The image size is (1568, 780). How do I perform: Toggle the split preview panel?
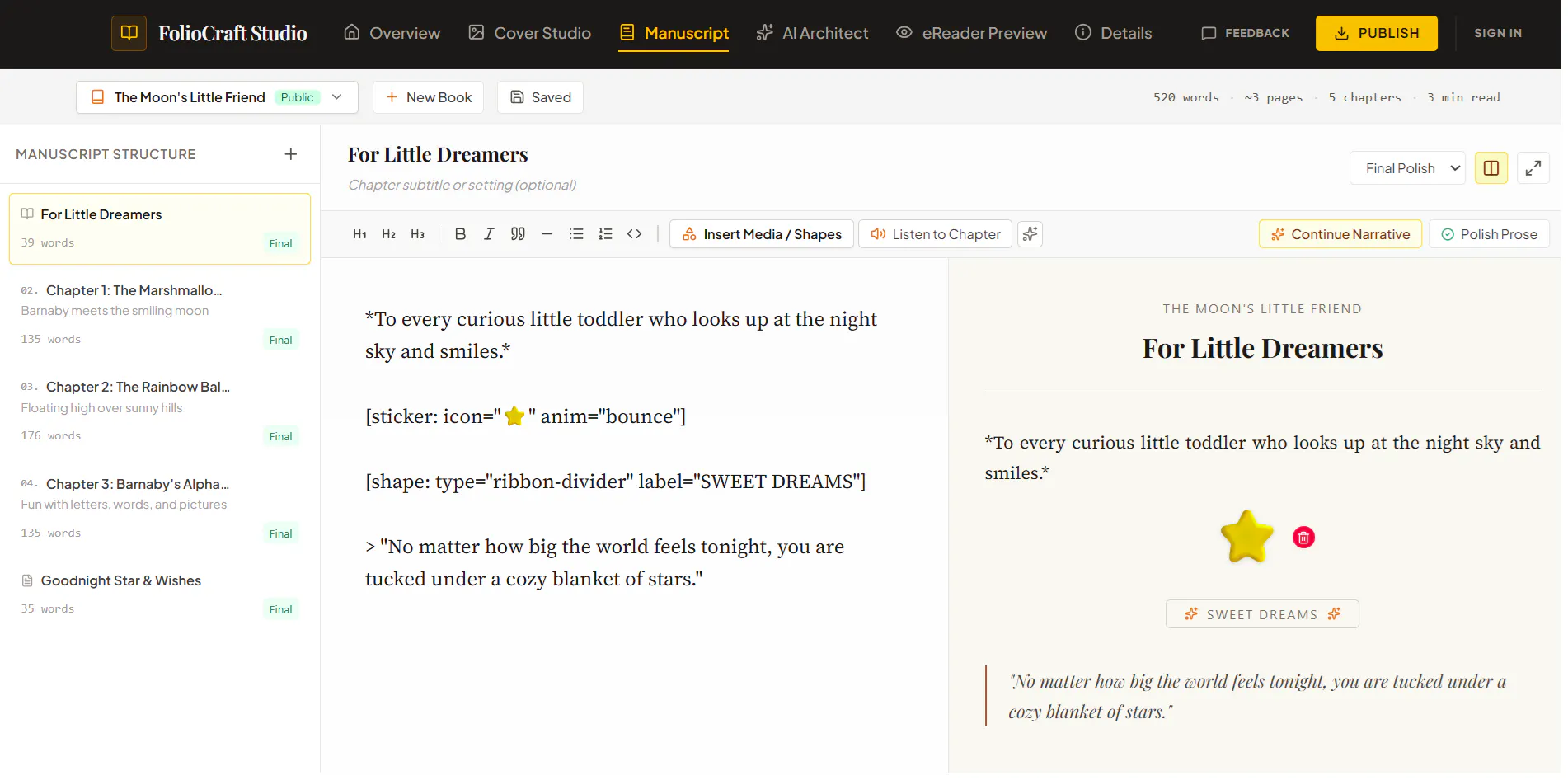1491,168
